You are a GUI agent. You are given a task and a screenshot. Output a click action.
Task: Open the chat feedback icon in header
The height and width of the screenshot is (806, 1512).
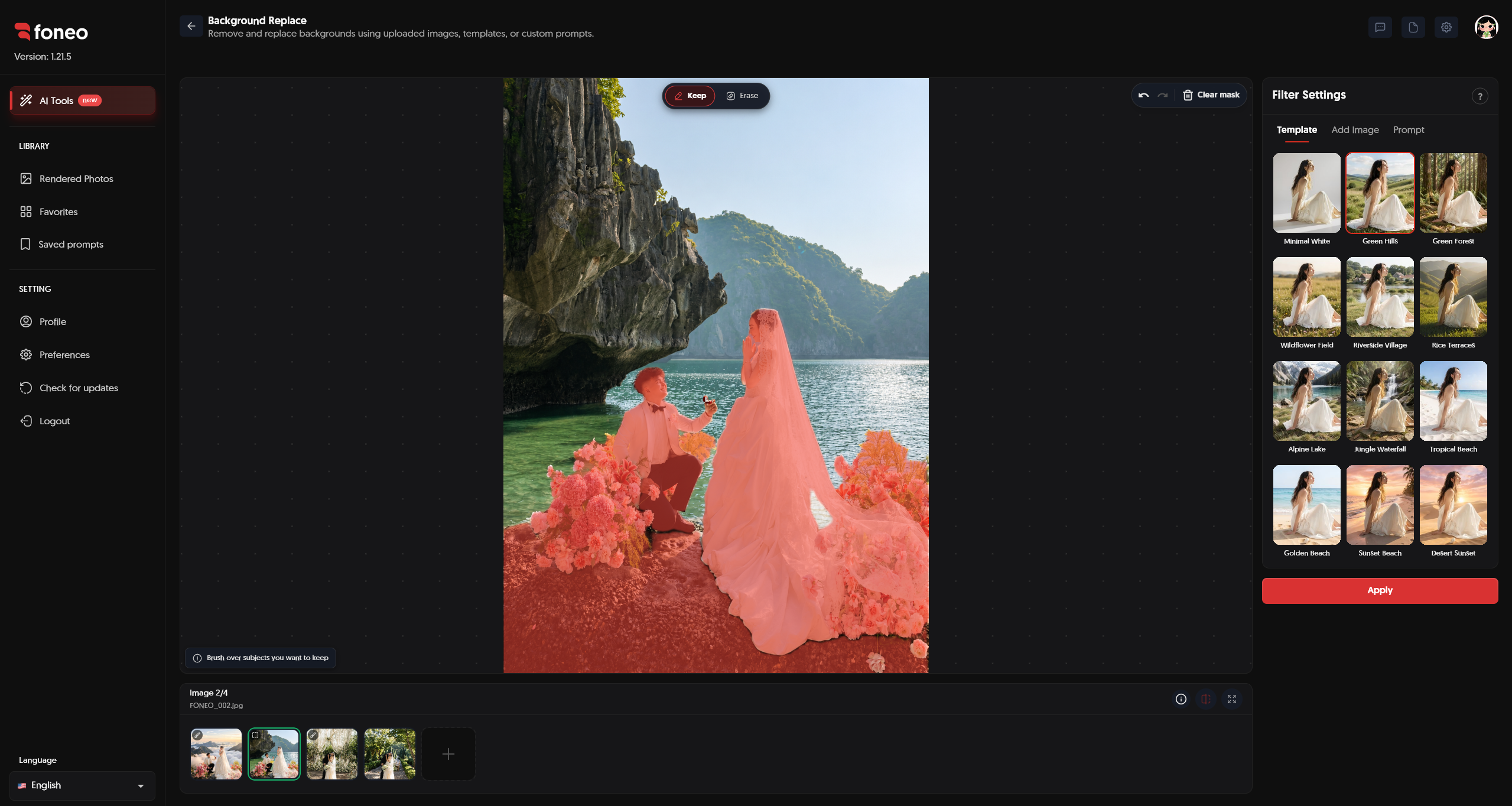click(x=1380, y=27)
